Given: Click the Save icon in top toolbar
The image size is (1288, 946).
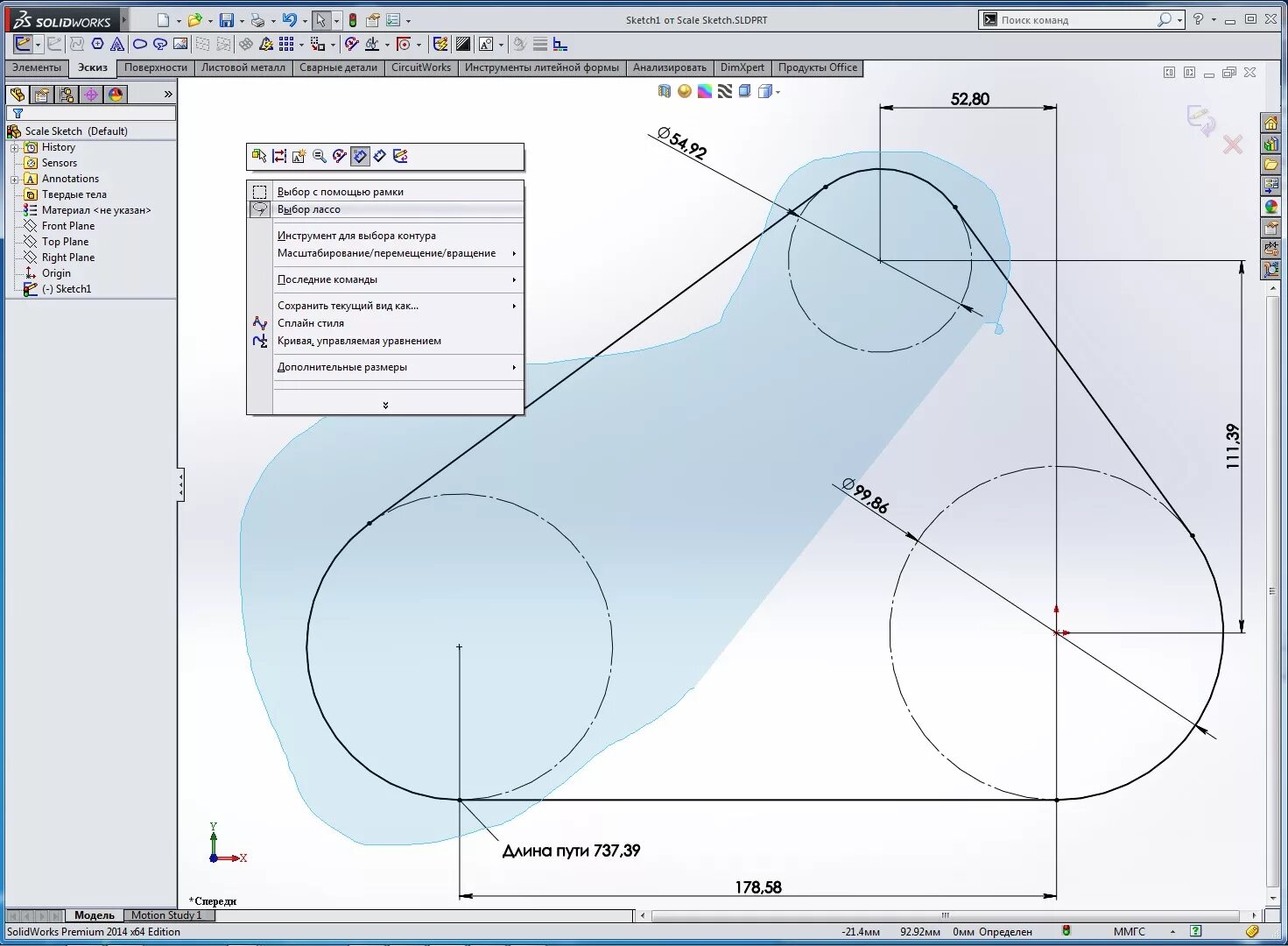Looking at the screenshot, I should tap(226, 19).
